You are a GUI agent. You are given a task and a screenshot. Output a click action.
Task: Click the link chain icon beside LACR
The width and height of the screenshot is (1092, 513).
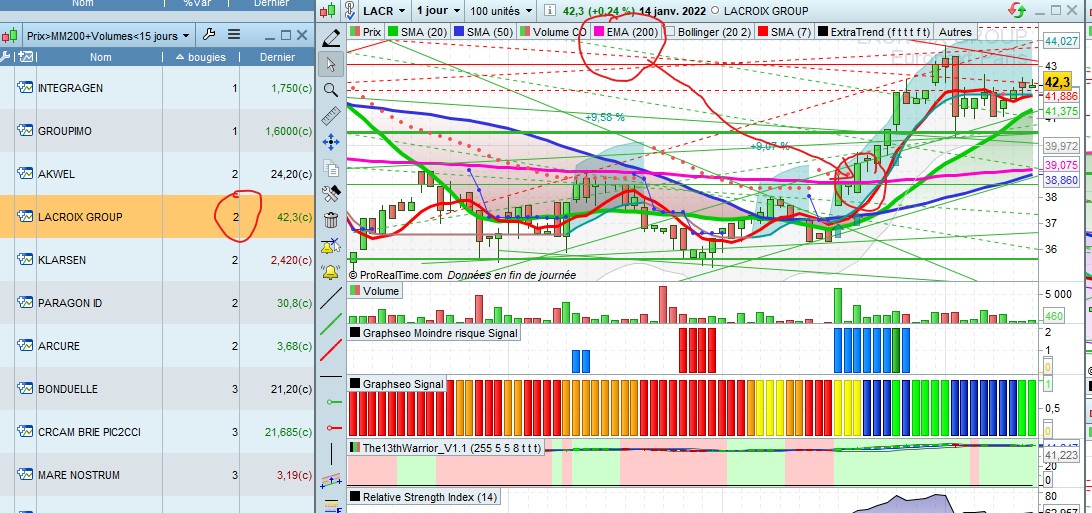[350, 11]
